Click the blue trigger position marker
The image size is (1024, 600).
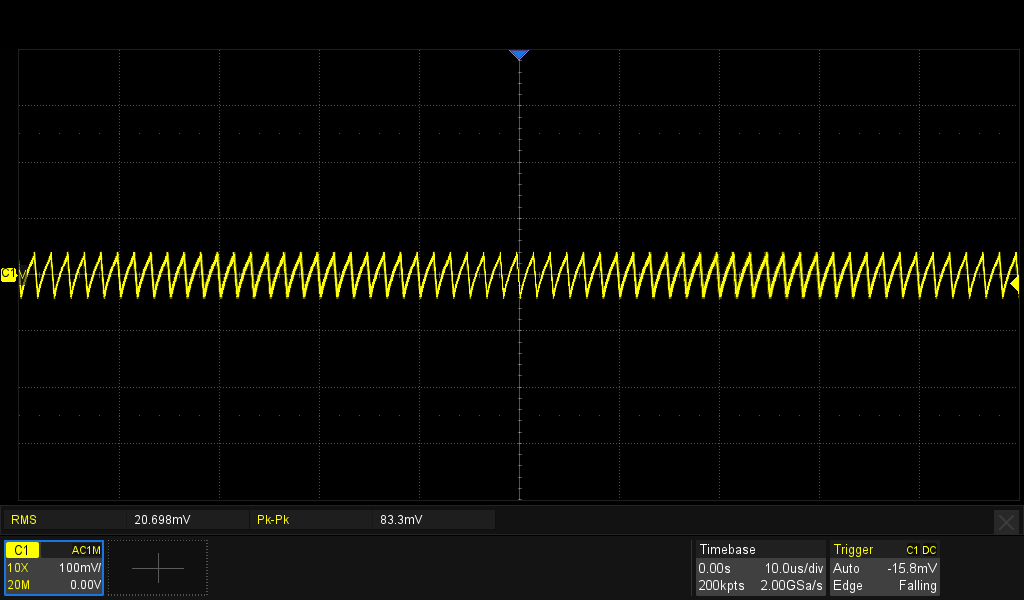click(x=518, y=55)
